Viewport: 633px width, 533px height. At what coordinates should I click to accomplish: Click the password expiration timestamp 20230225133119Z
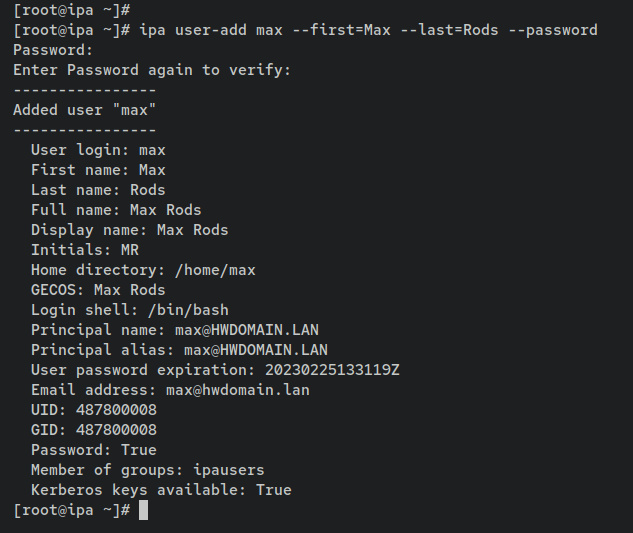pyautogui.click(x=332, y=370)
